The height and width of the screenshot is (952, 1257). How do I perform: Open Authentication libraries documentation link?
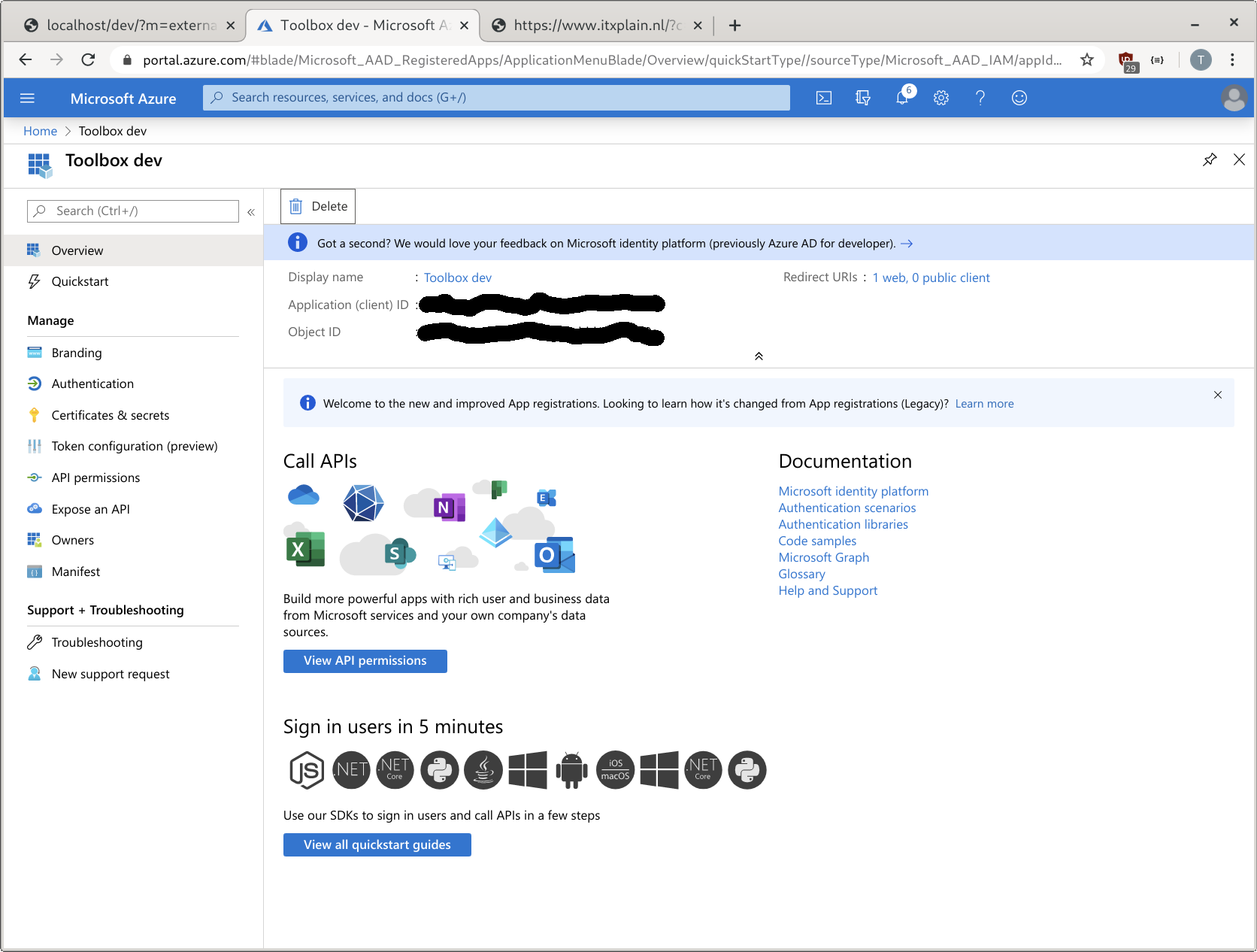[x=843, y=524]
